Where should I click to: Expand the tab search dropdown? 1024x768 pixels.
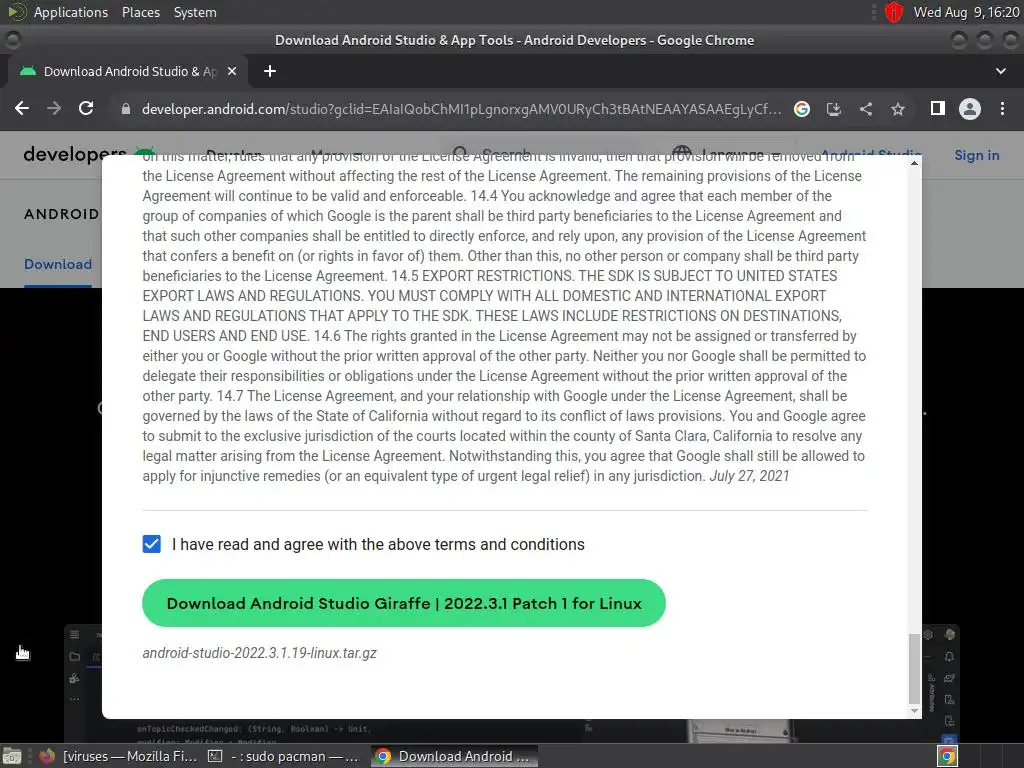(1001, 71)
